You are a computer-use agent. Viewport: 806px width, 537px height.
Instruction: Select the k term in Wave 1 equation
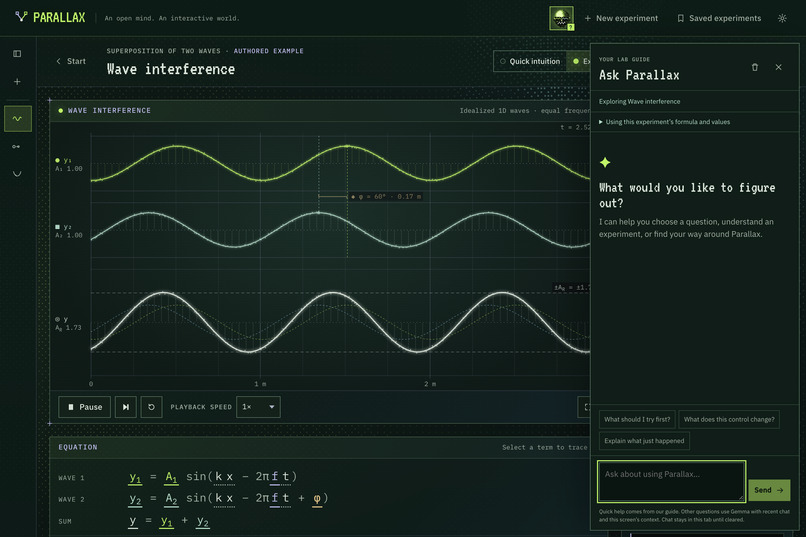[x=218, y=477]
